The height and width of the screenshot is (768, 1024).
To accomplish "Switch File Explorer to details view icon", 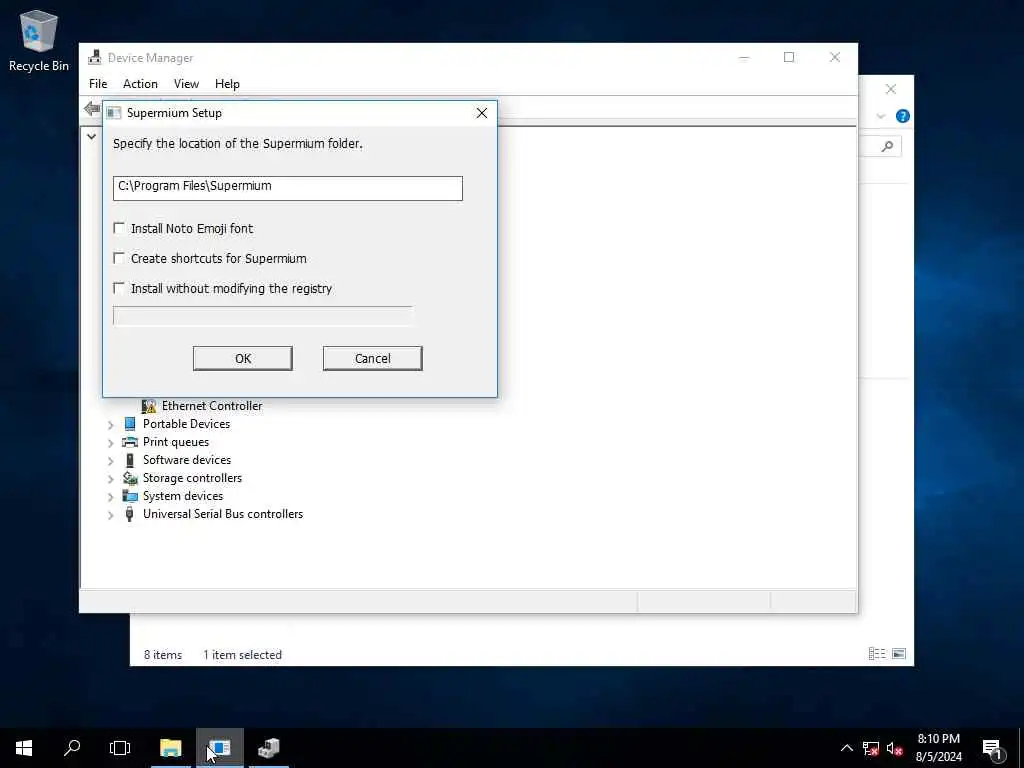I will (x=877, y=654).
